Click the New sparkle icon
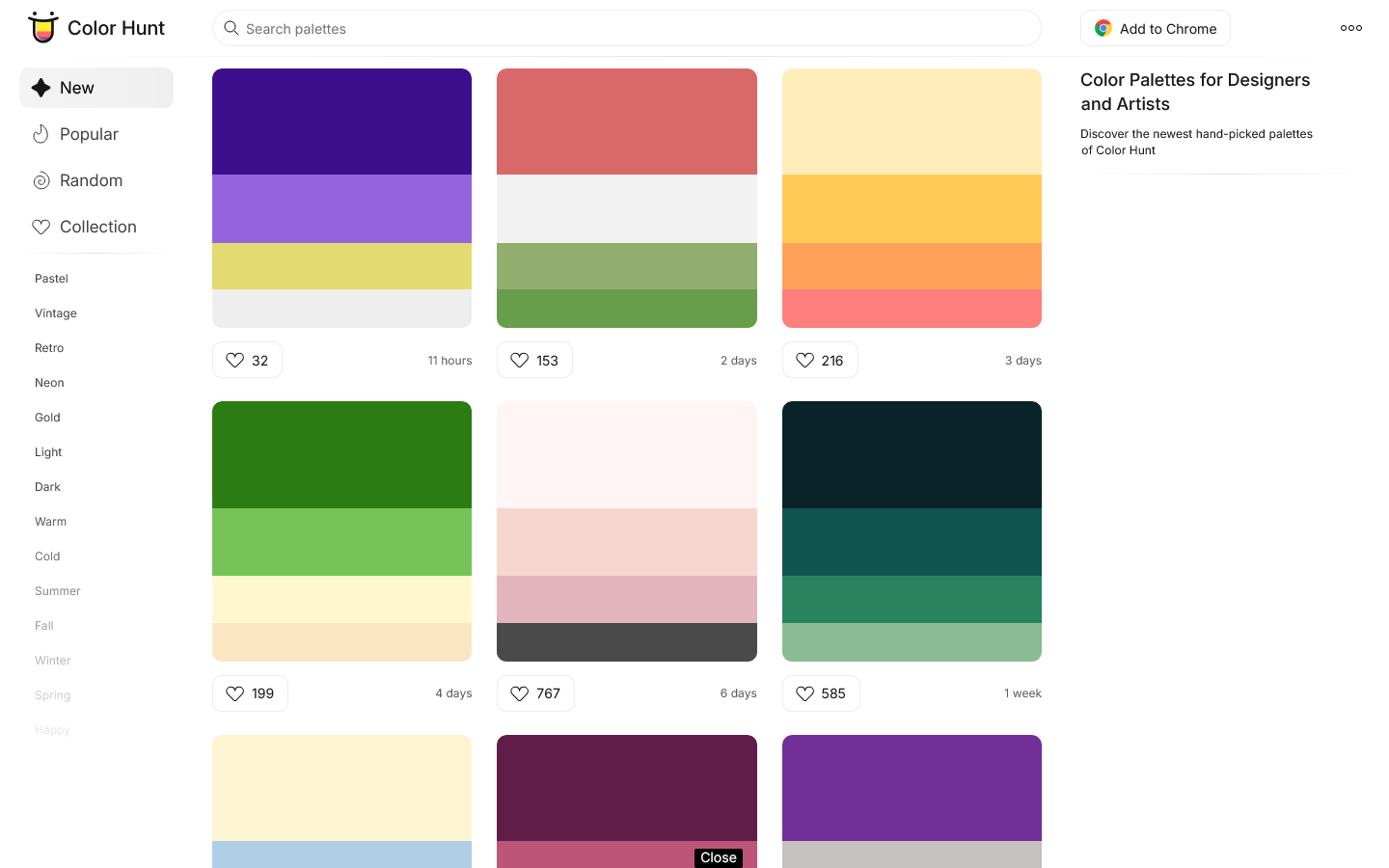 pyautogui.click(x=41, y=88)
